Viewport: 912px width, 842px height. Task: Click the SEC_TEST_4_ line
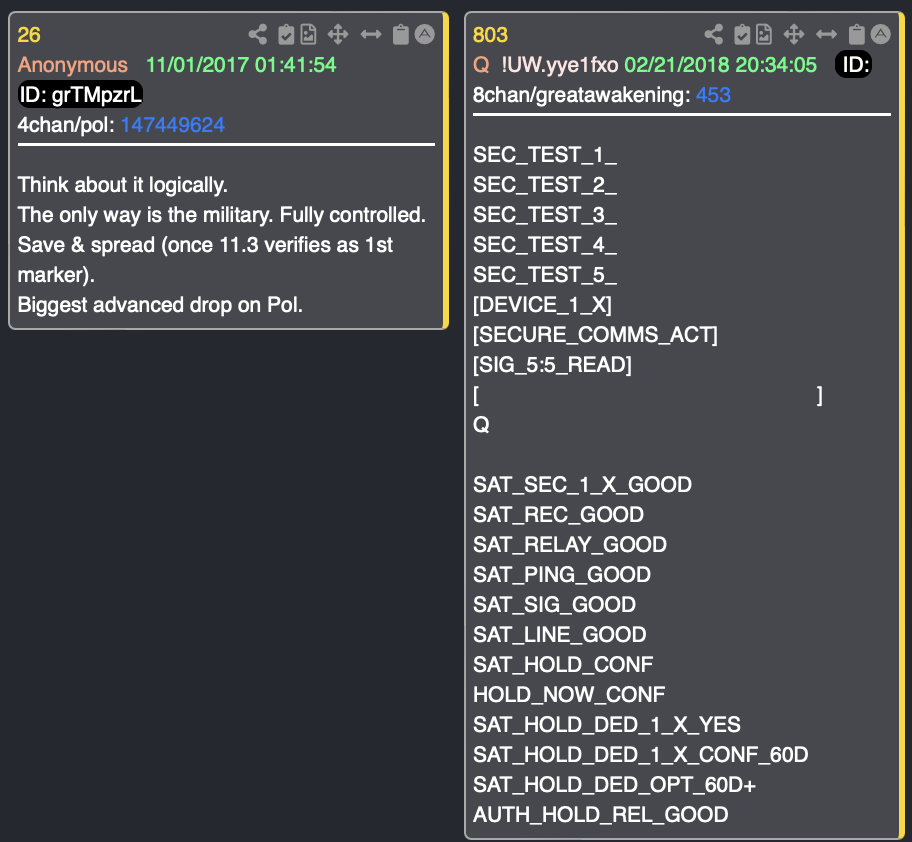pos(545,245)
